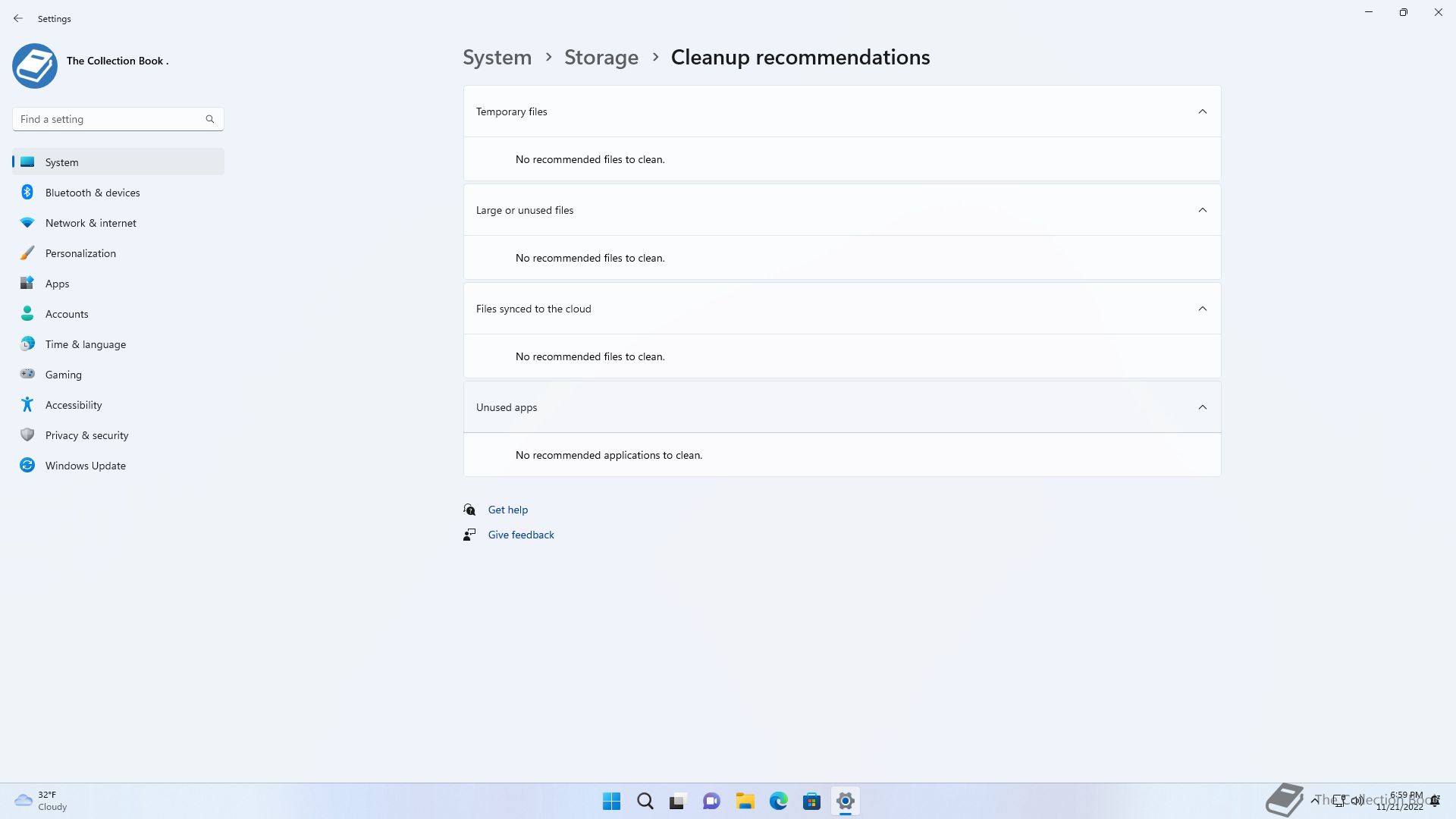Minimize the Settings window

1369,12
